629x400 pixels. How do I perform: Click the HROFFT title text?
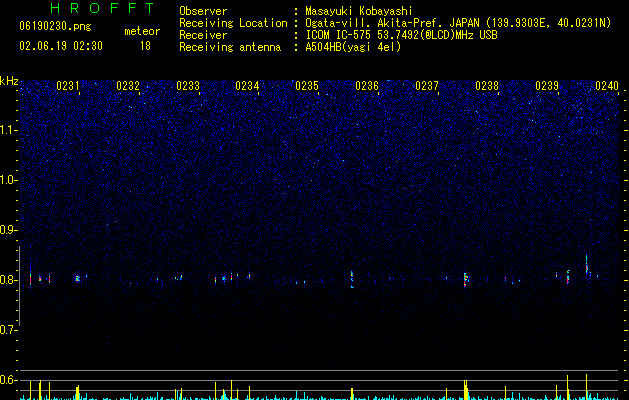[x=103, y=8]
